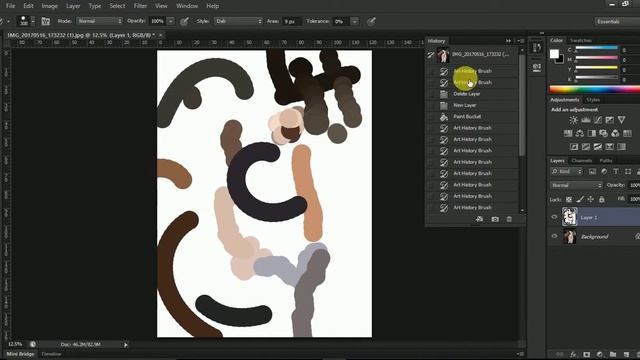Add layer style fx icon
Viewport: 640px width, 360px height.
coord(573,354)
